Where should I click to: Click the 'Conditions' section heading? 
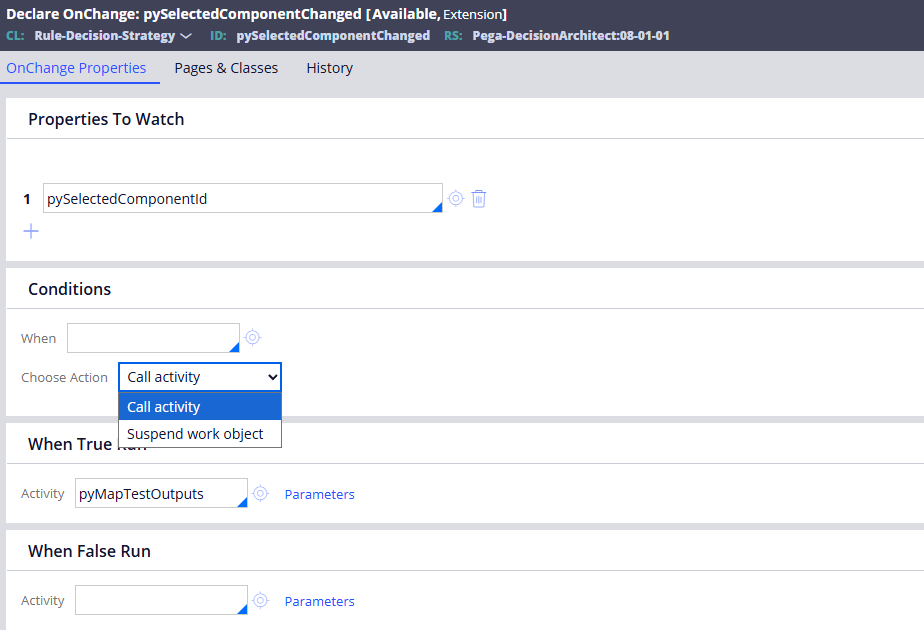pyautogui.click(x=70, y=289)
